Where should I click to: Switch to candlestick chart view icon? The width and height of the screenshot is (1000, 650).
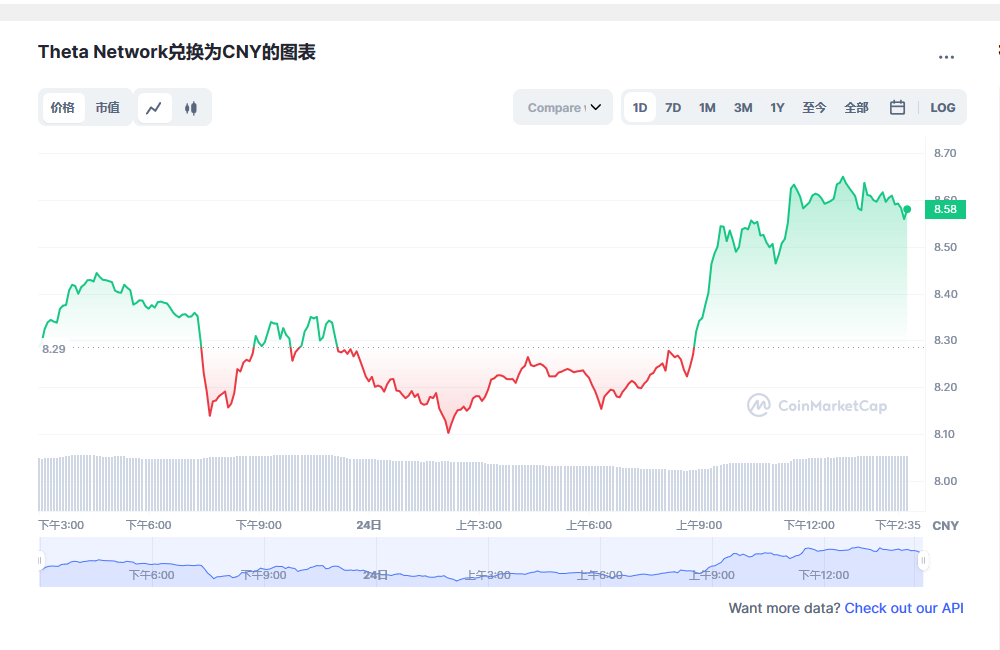191,108
